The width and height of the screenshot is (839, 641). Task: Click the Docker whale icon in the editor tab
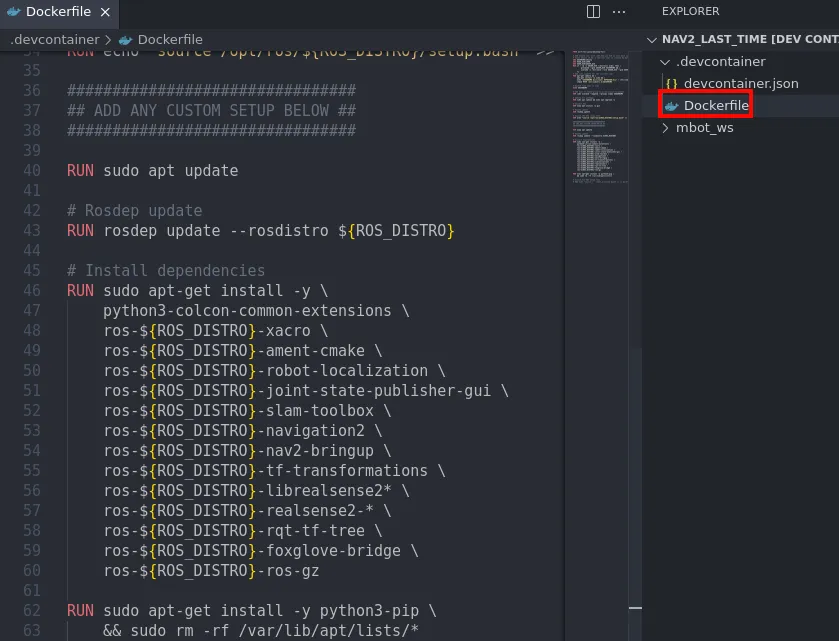13,12
